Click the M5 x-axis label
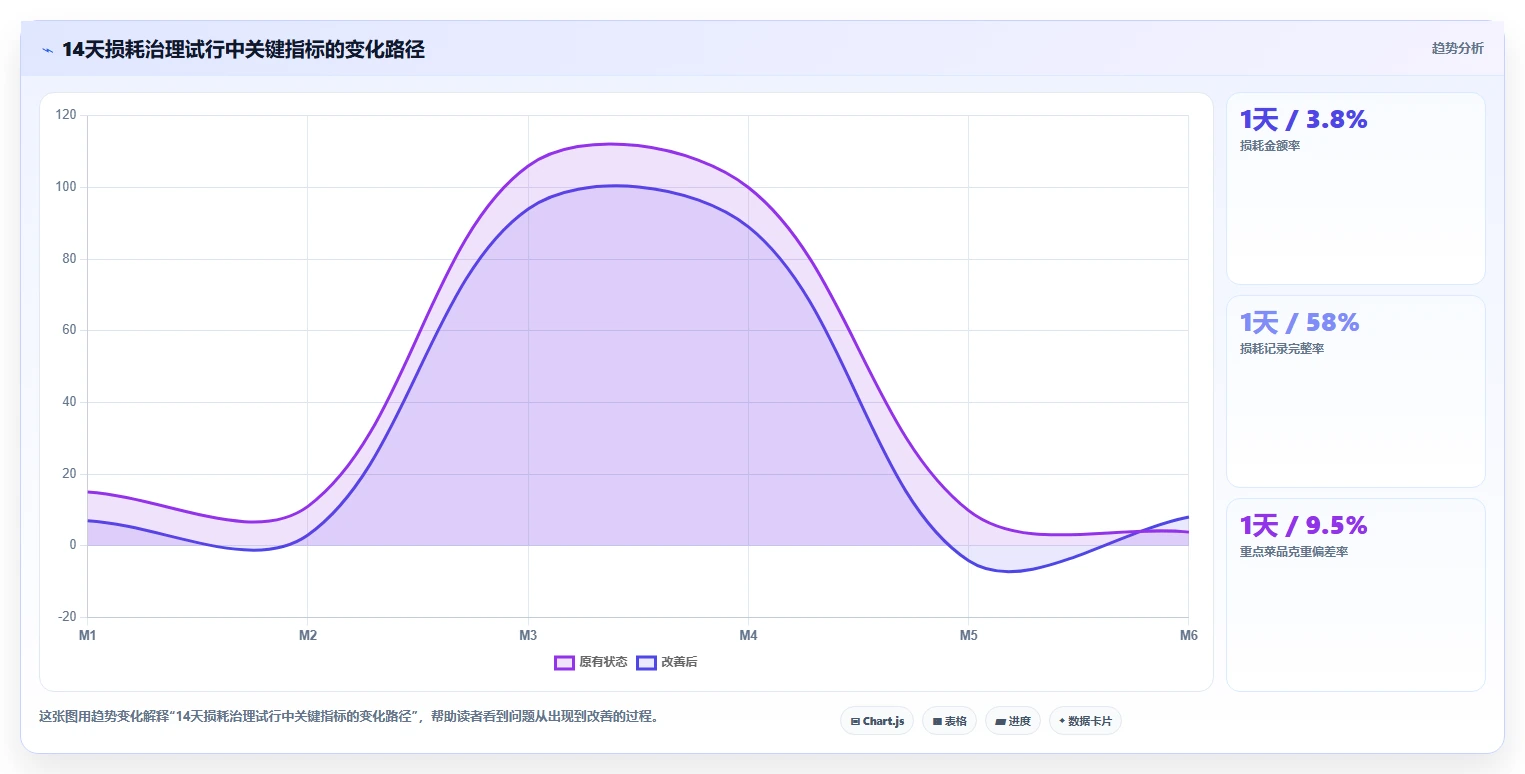This screenshot has width=1525, height=774. 968,636
